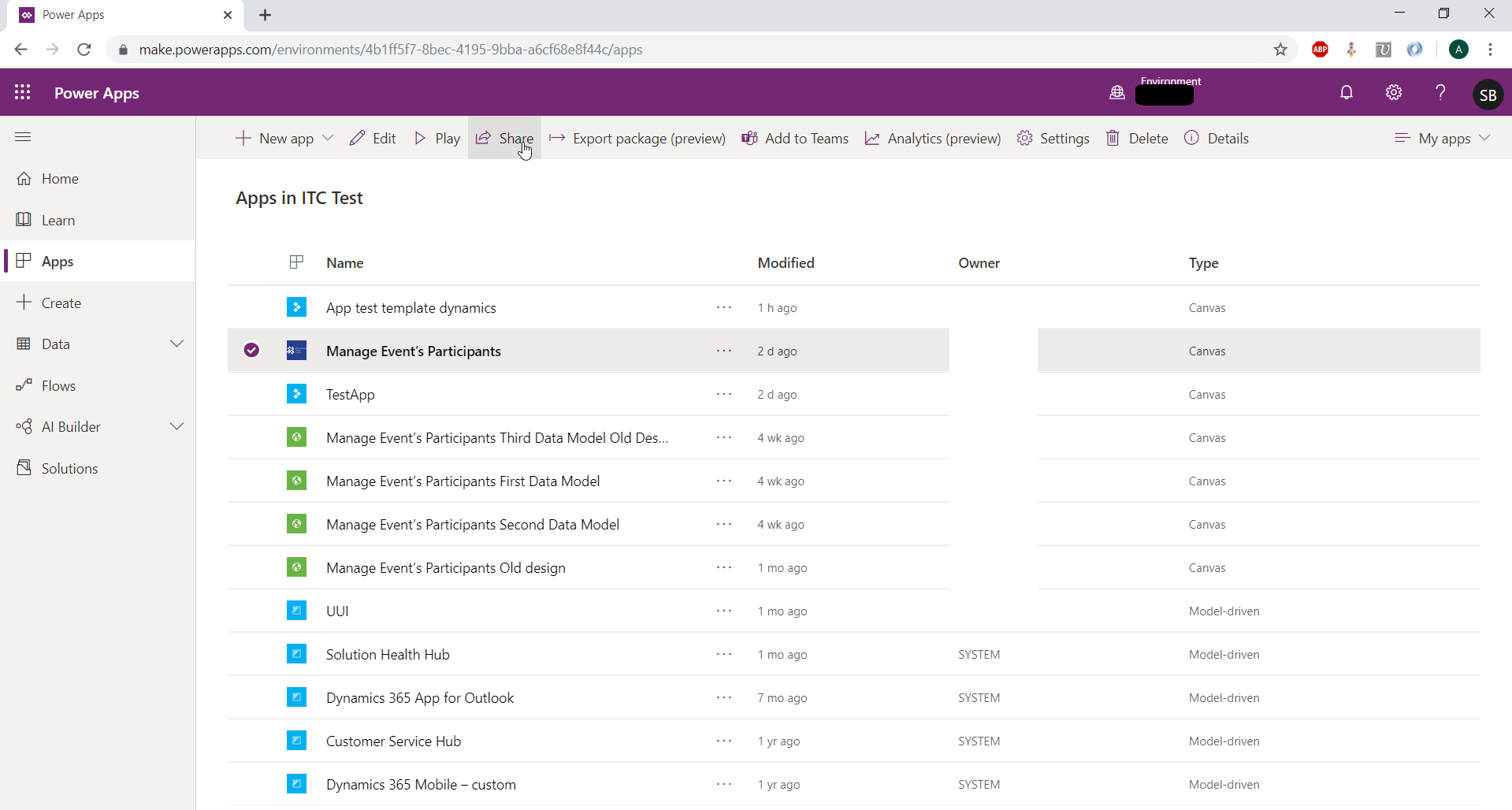Open Details in the command bar
The image size is (1512, 810).
(x=1217, y=138)
